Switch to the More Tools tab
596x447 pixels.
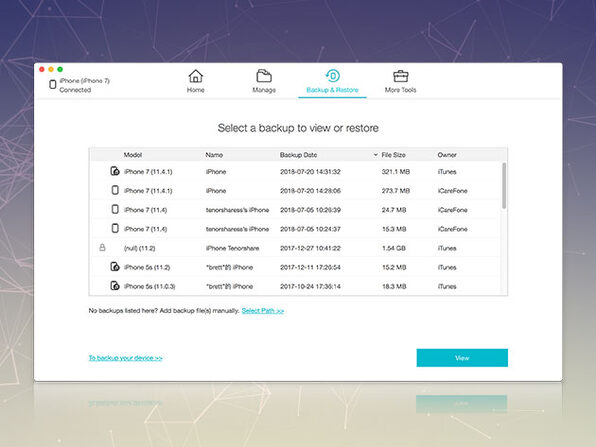click(x=400, y=90)
